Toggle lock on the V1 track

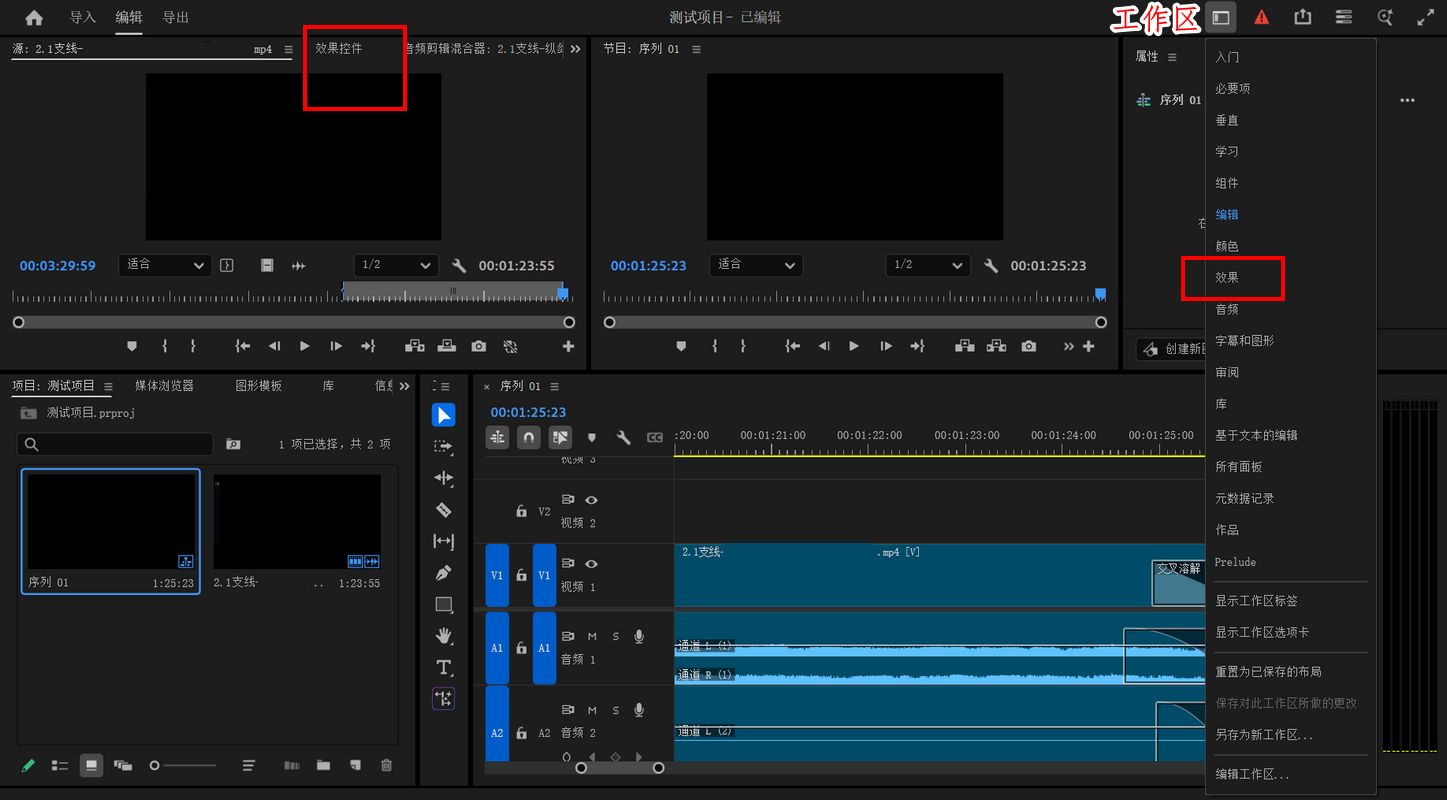click(521, 575)
